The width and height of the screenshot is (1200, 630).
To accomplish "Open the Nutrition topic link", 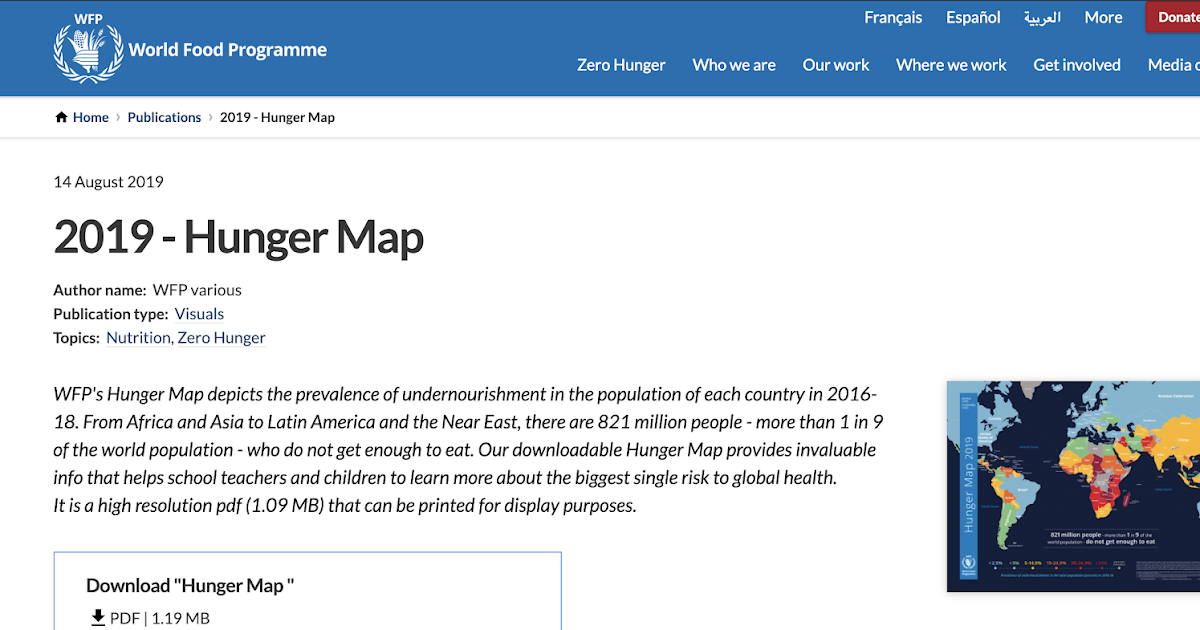I will pyautogui.click(x=138, y=337).
